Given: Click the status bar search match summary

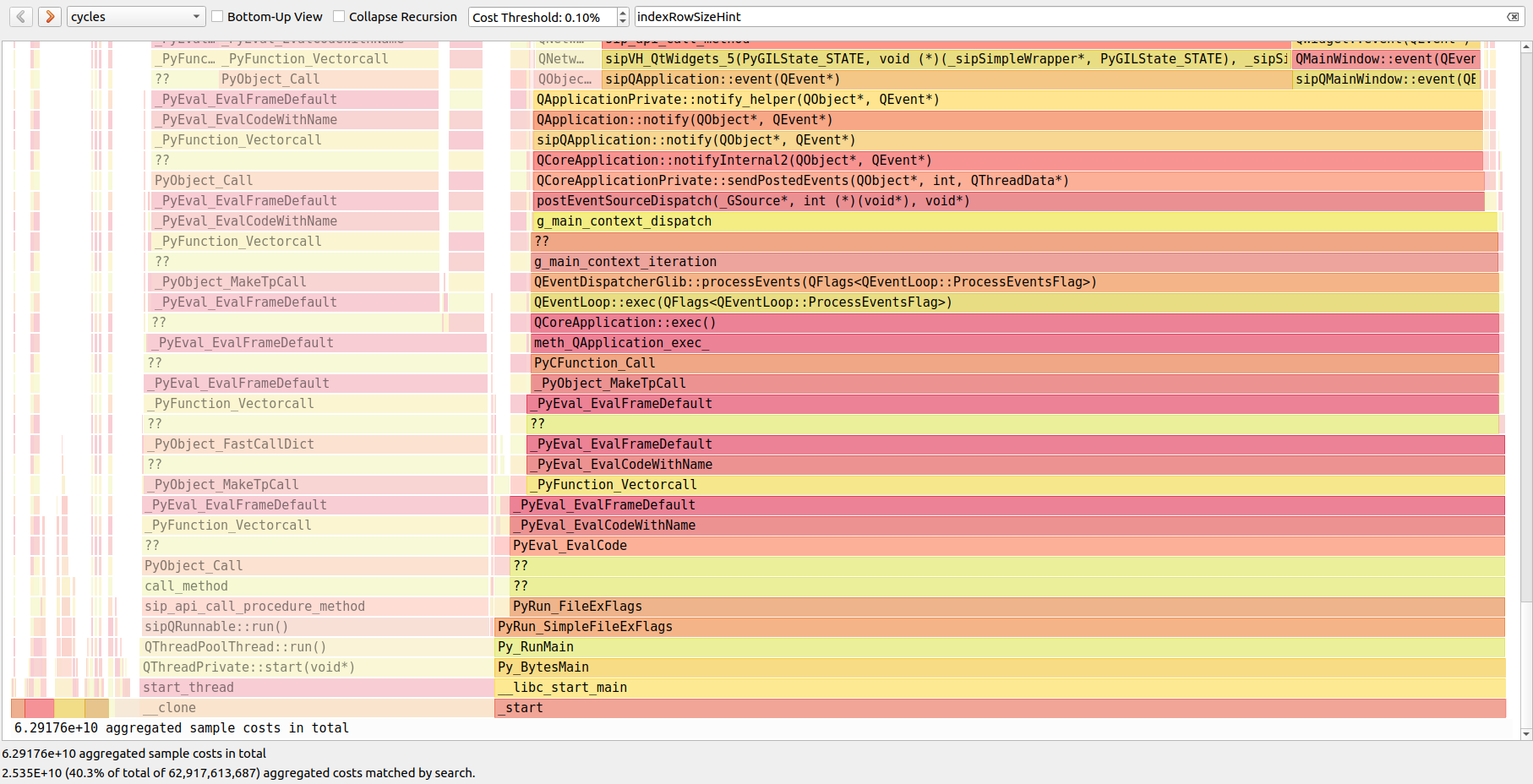Looking at the screenshot, I should pos(238,773).
